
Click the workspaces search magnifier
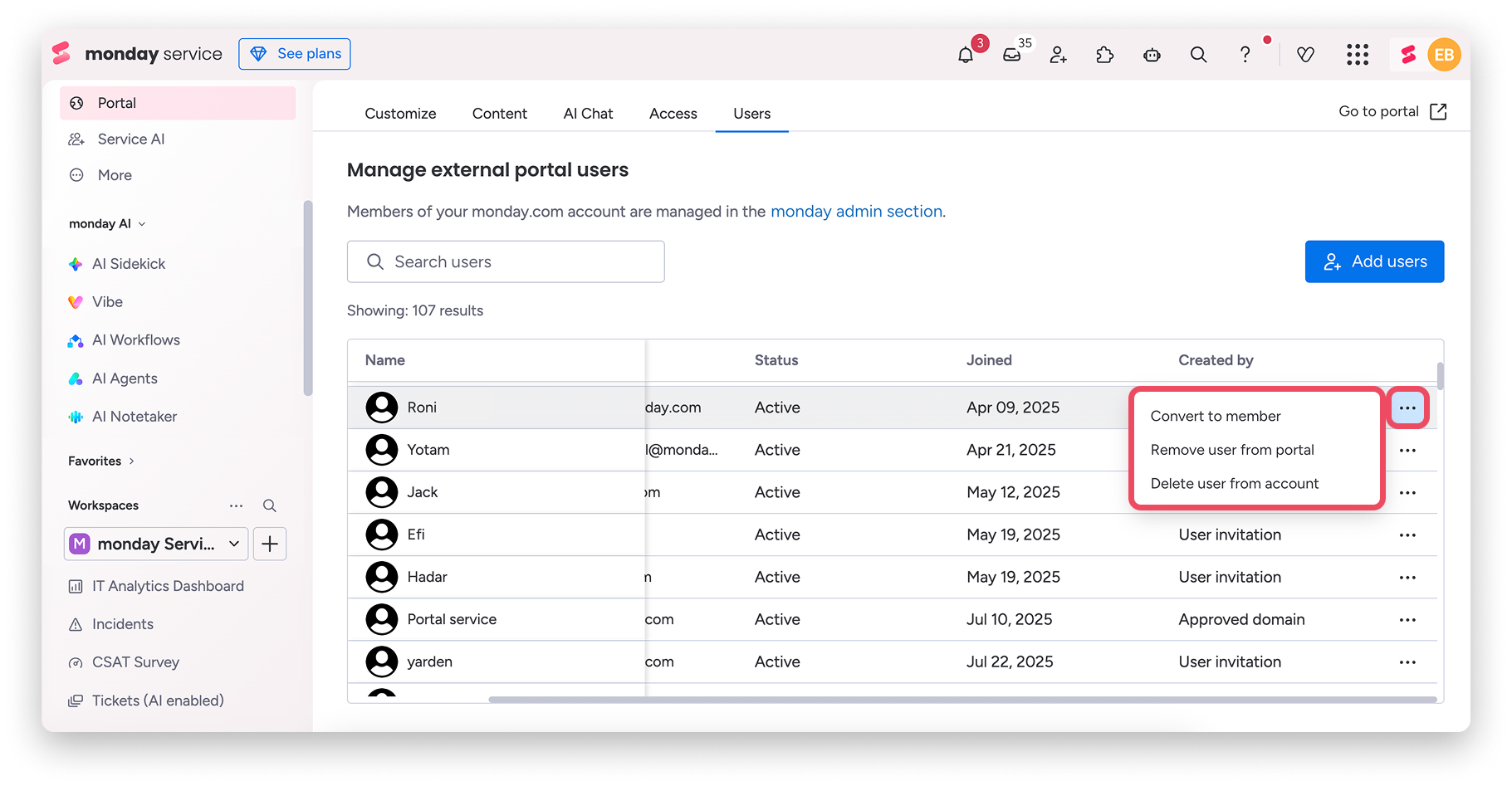270,505
